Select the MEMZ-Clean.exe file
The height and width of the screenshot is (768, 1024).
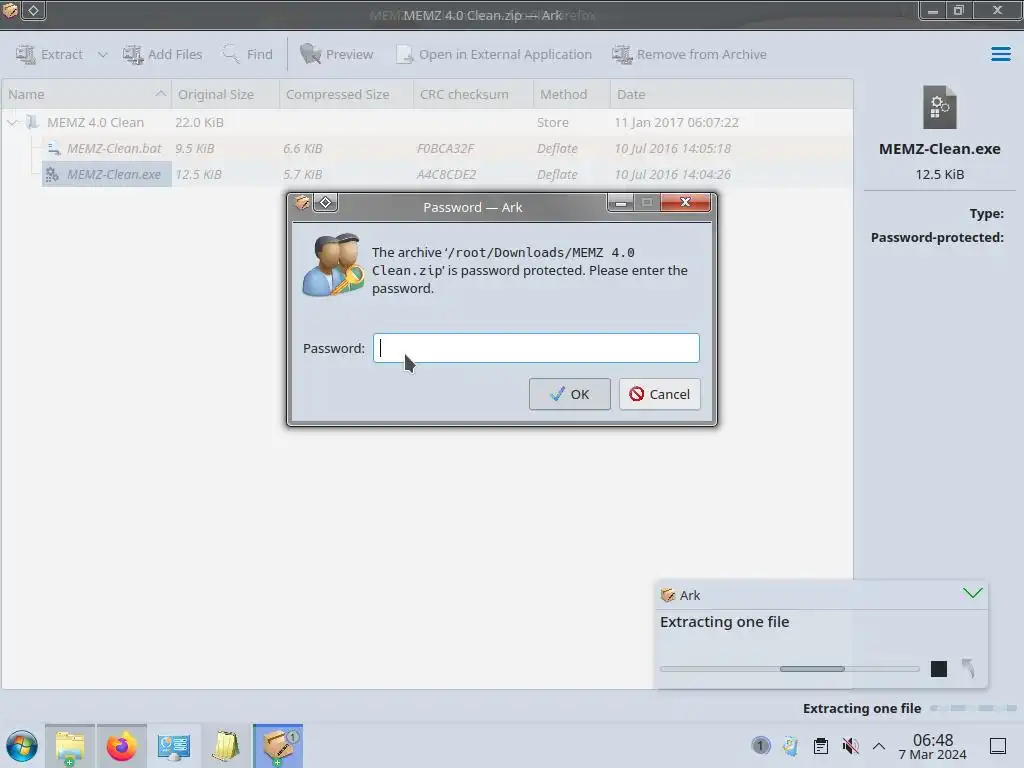pyautogui.click(x=114, y=174)
